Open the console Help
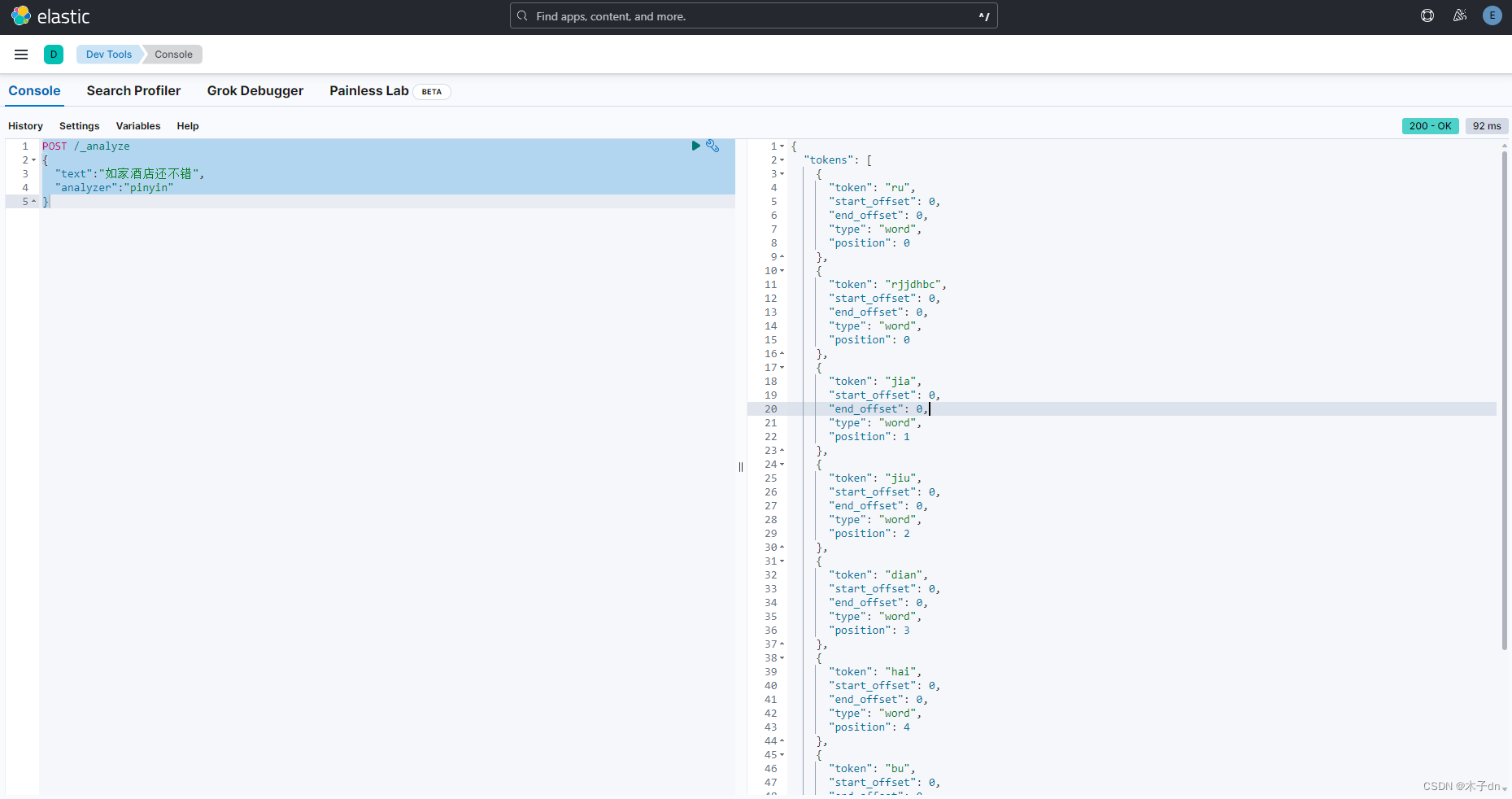The width and height of the screenshot is (1512, 799). coord(188,126)
